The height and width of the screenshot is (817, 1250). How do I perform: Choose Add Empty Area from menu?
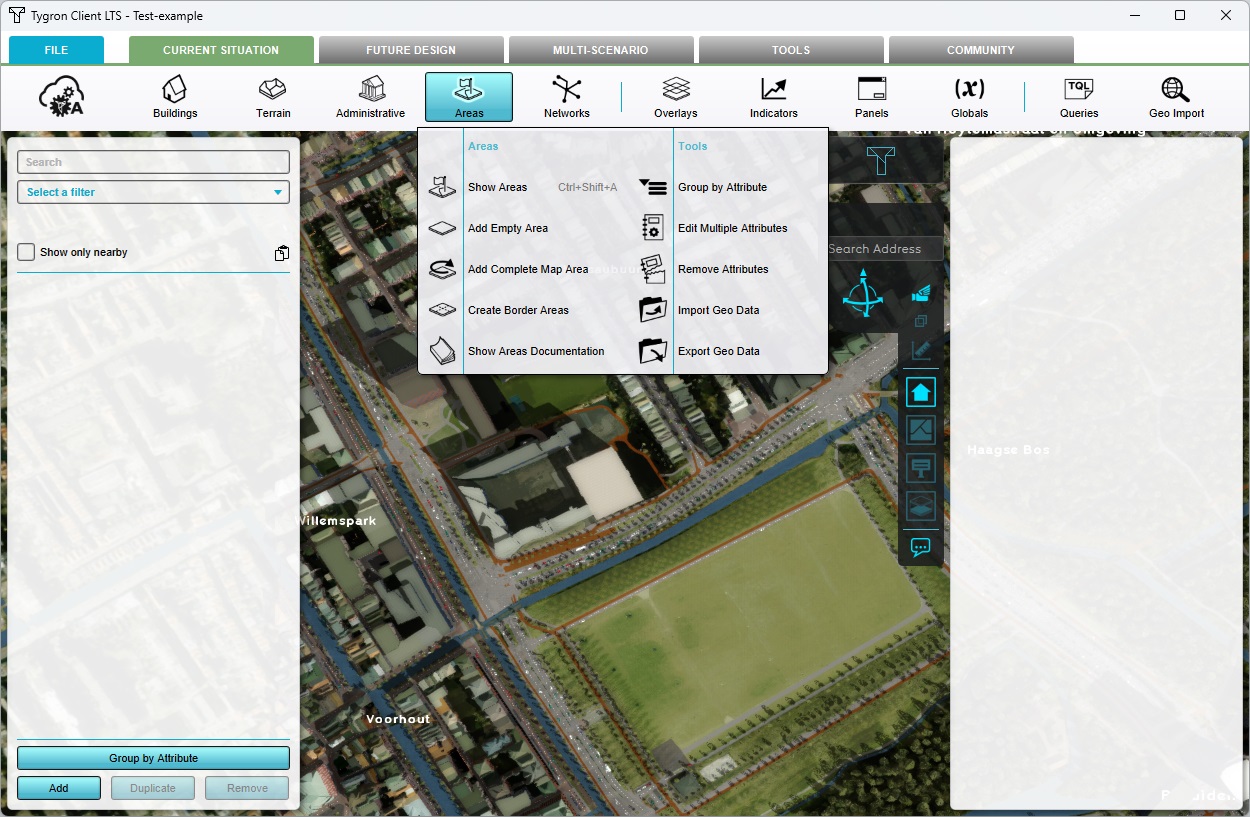508,228
